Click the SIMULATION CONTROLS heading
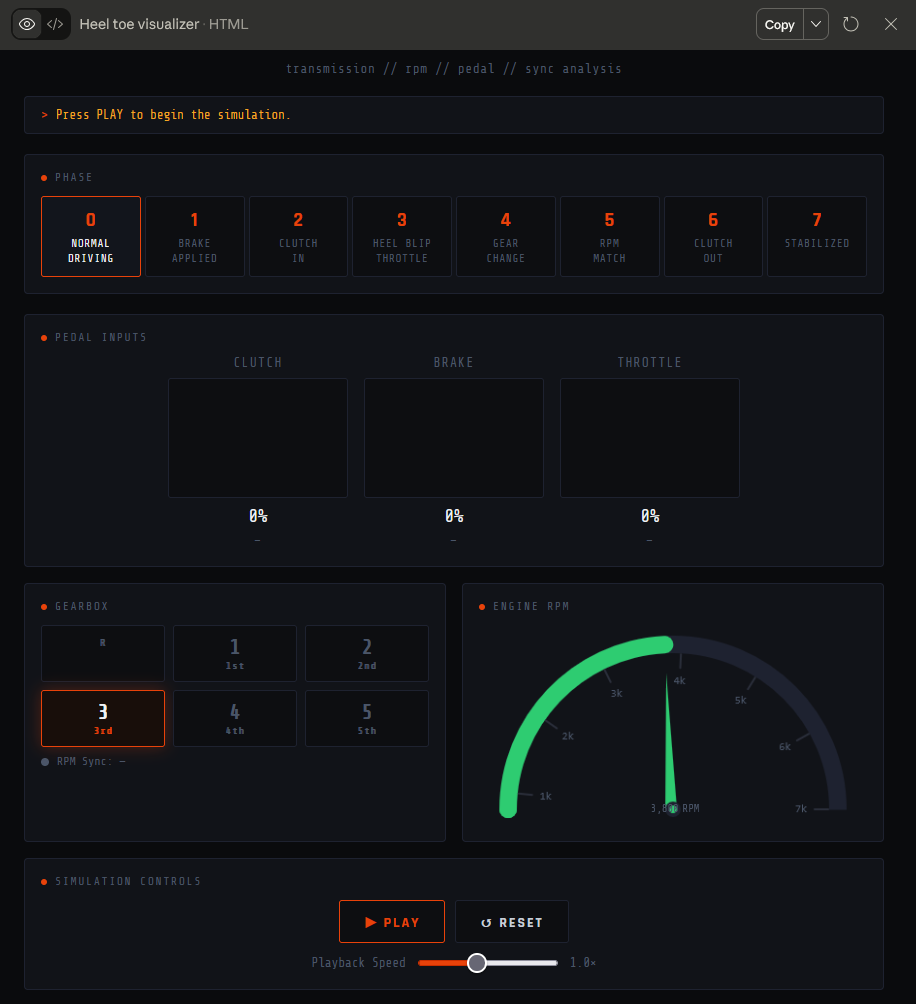916x1004 pixels. 128,882
